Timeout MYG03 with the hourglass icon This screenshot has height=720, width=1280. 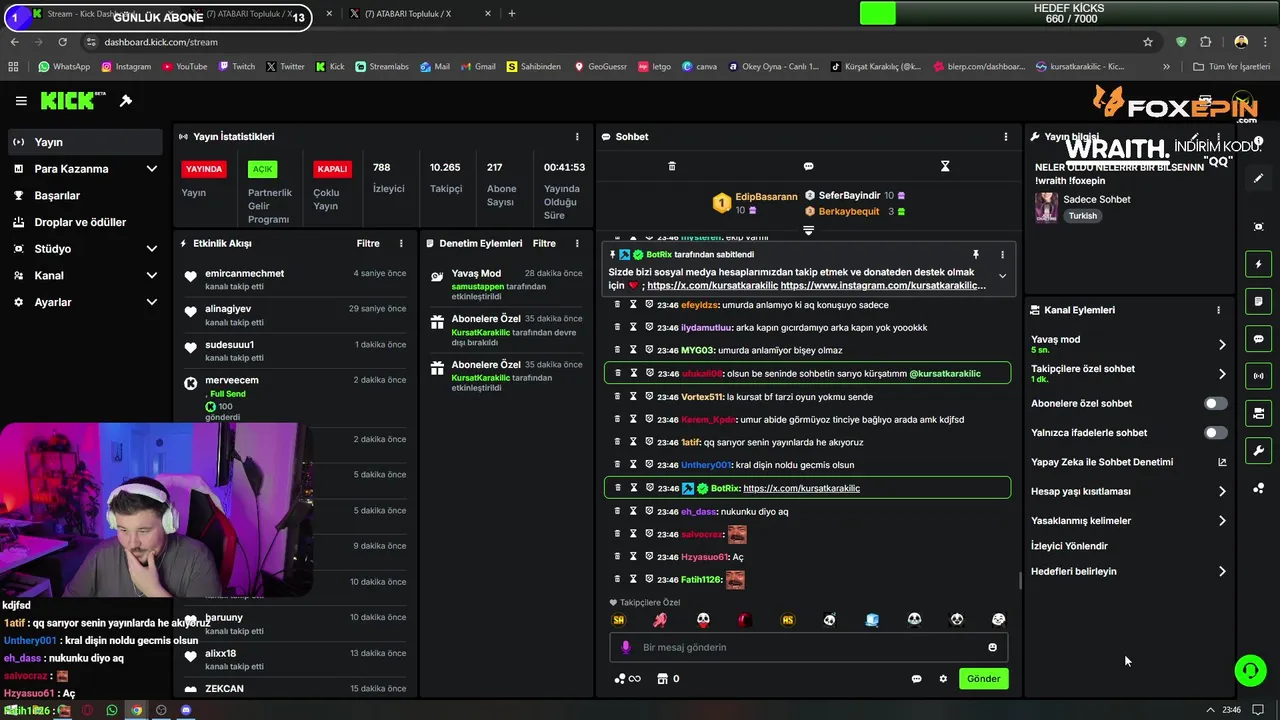coord(633,350)
